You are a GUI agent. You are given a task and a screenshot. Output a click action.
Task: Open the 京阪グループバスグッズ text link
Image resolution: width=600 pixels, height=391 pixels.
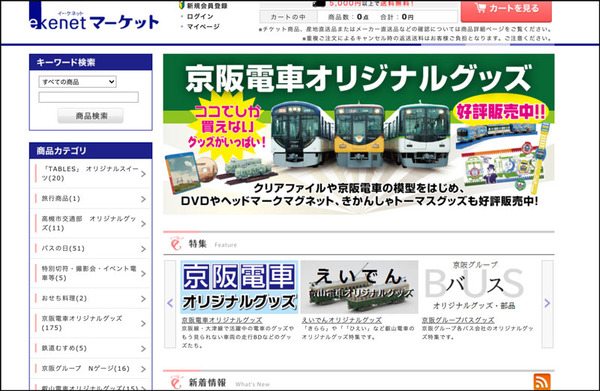coord(458,320)
